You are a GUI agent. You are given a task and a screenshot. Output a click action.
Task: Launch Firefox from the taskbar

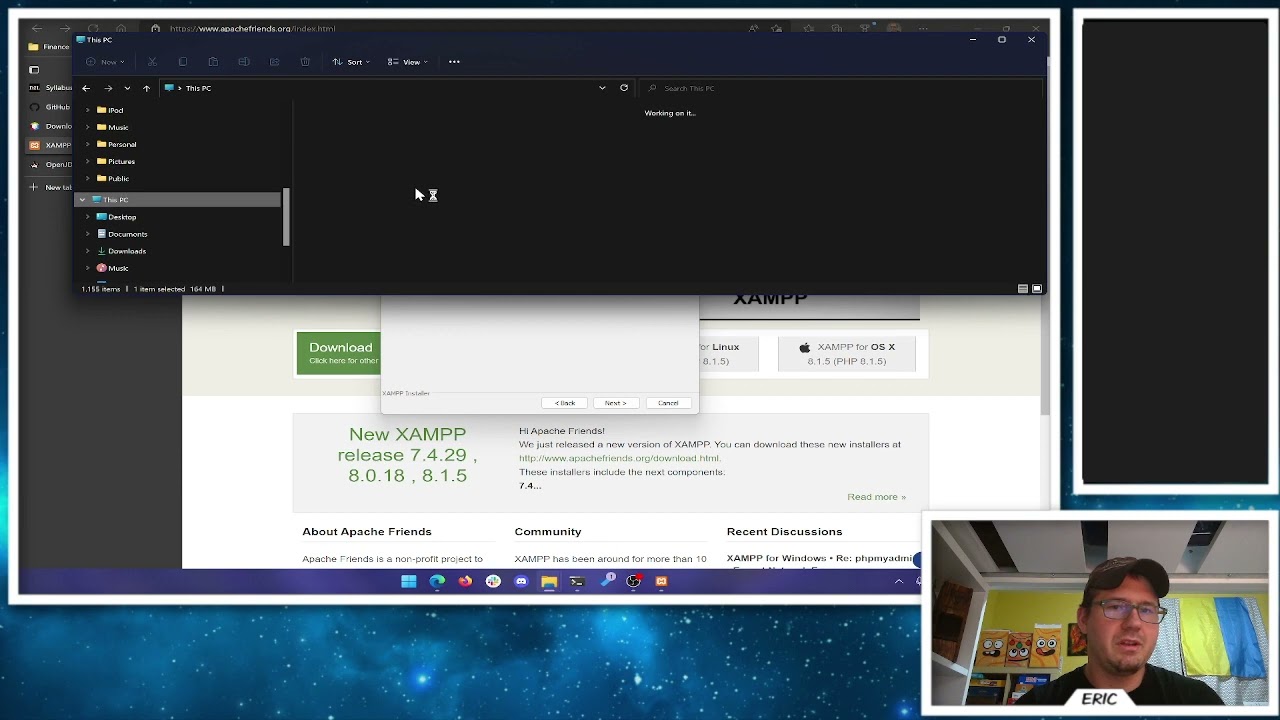coord(465,581)
